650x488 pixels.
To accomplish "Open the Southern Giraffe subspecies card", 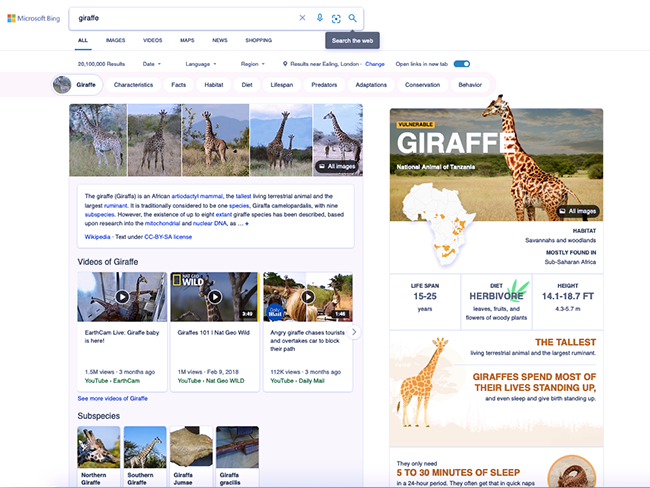I will (x=145, y=456).
